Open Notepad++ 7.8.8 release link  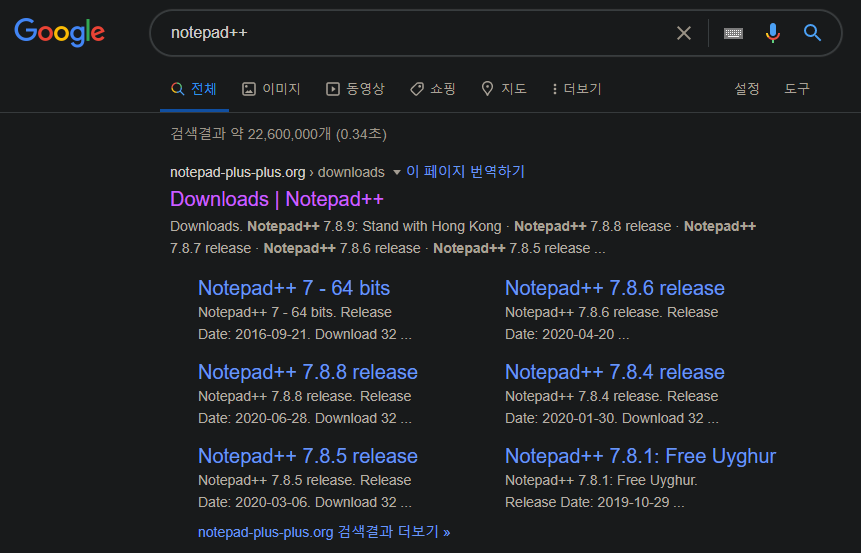pos(308,372)
